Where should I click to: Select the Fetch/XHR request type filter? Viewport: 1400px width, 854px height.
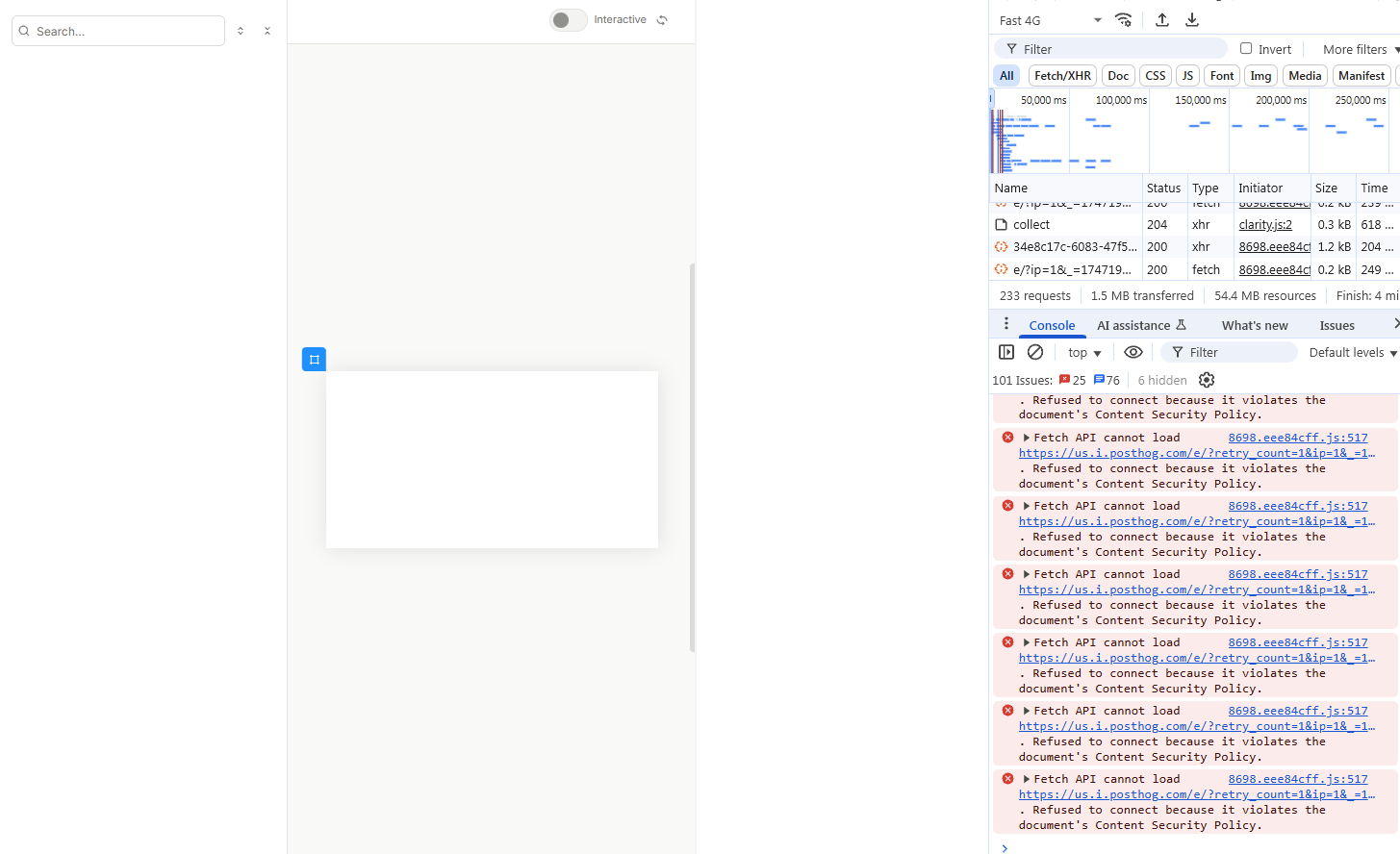(1062, 75)
